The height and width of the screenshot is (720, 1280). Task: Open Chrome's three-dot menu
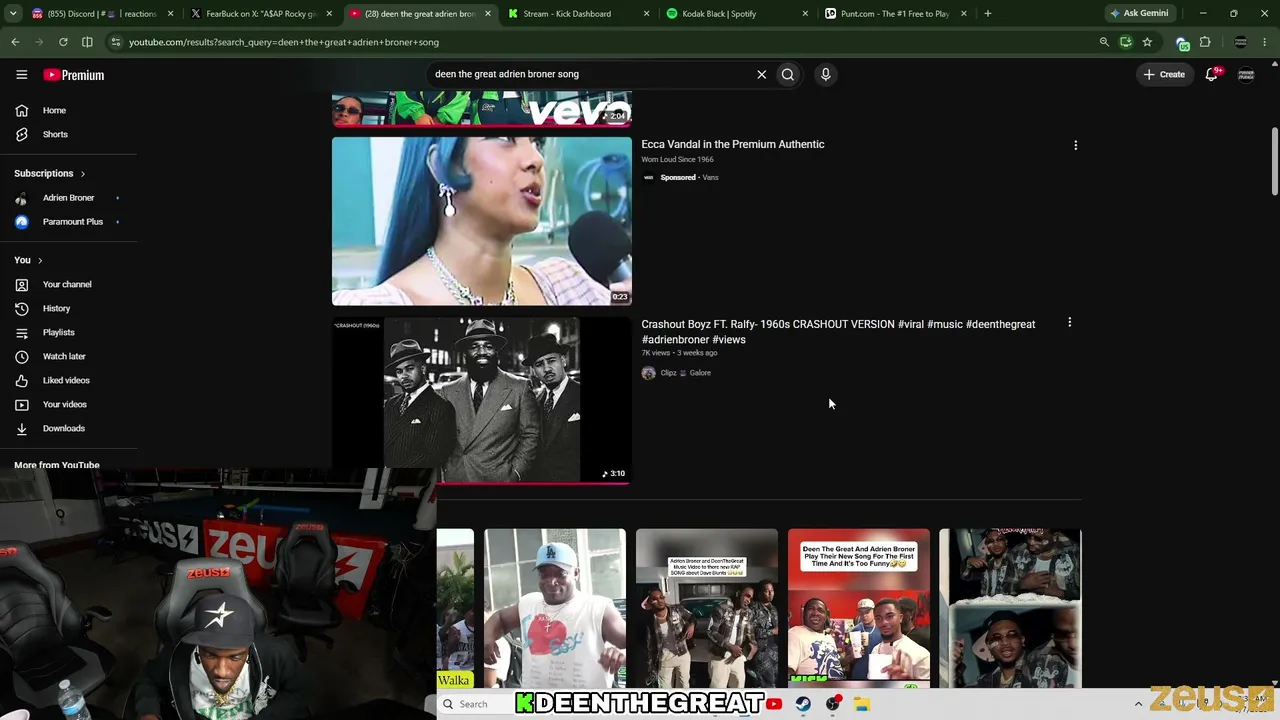(1265, 42)
